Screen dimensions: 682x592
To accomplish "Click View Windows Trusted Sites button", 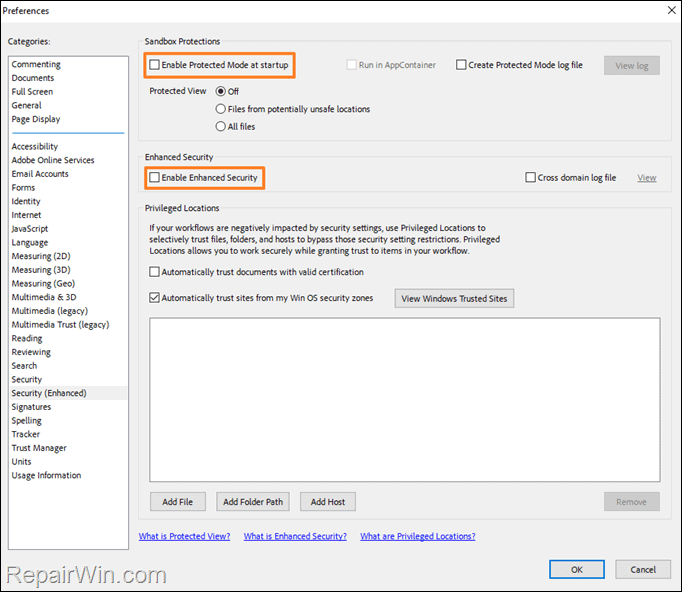I will pyautogui.click(x=454, y=298).
